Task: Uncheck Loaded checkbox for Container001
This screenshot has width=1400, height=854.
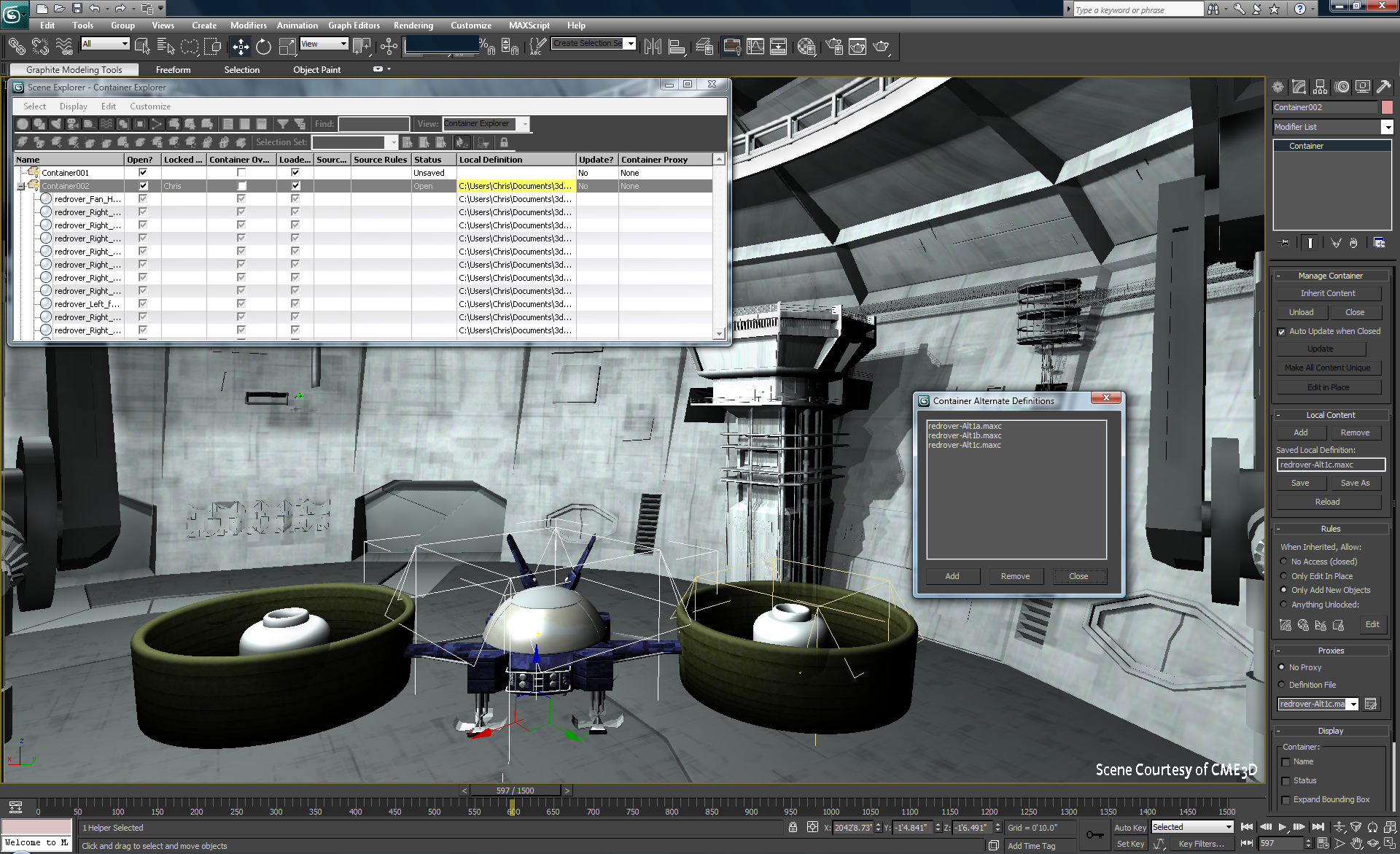Action: [295, 172]
